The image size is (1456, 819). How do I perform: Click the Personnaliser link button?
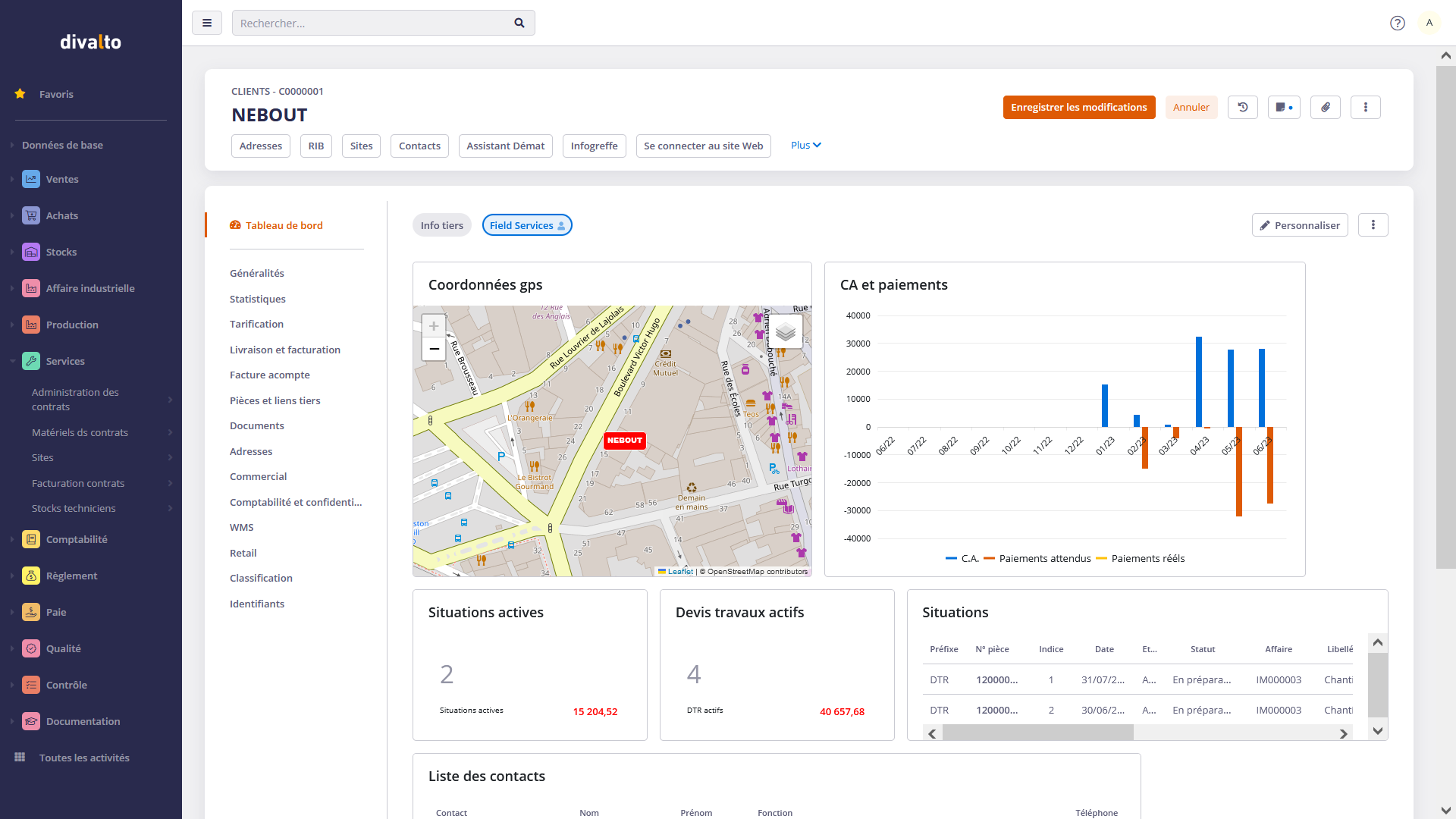(x=1300, y=225)
